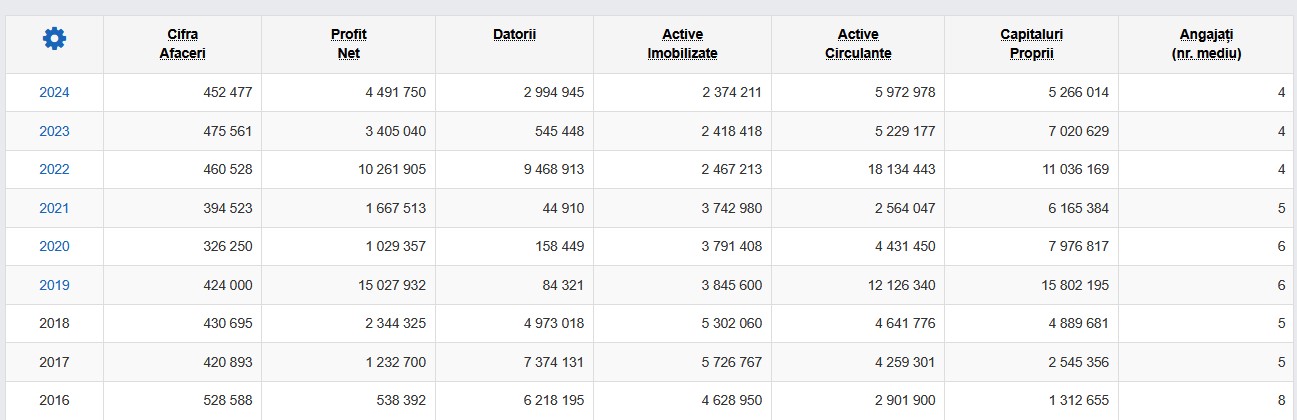
Task: Open the 2023 year link
Action: pos(54,131)
